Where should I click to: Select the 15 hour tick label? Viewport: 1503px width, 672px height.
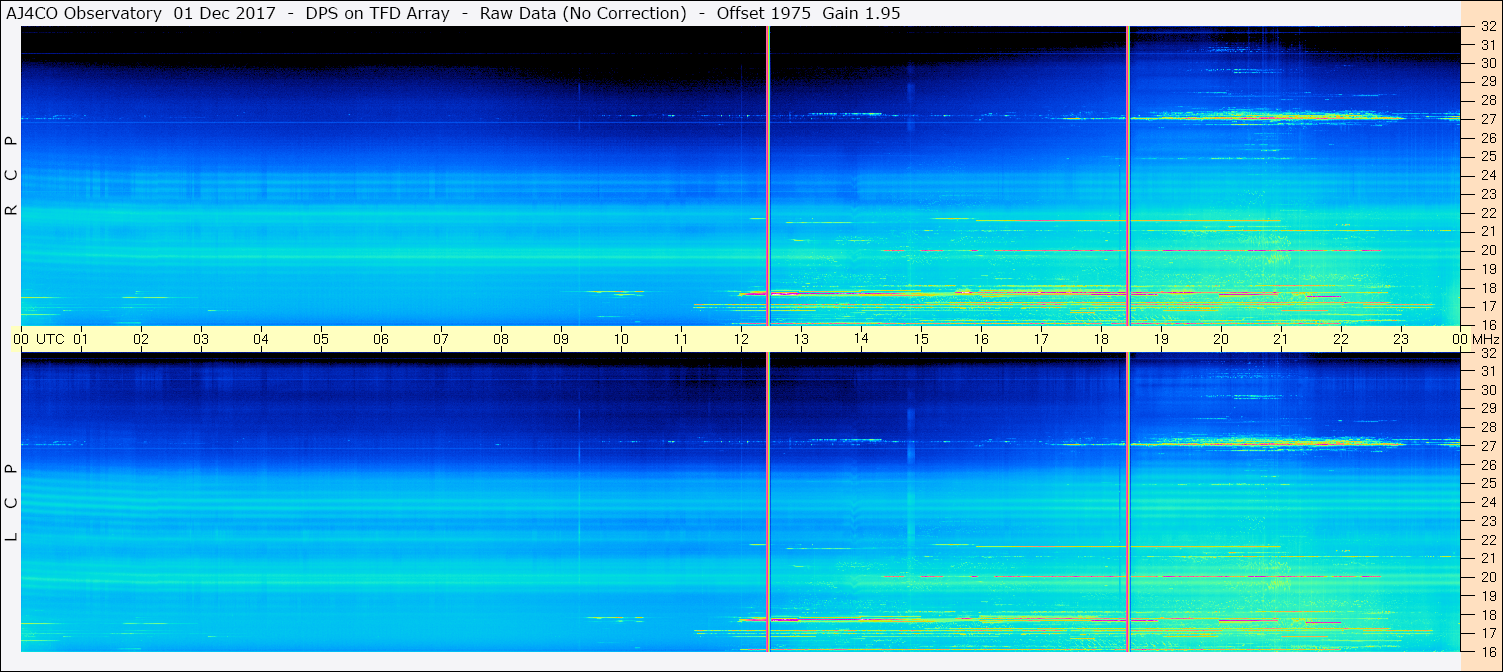point(921,339)
